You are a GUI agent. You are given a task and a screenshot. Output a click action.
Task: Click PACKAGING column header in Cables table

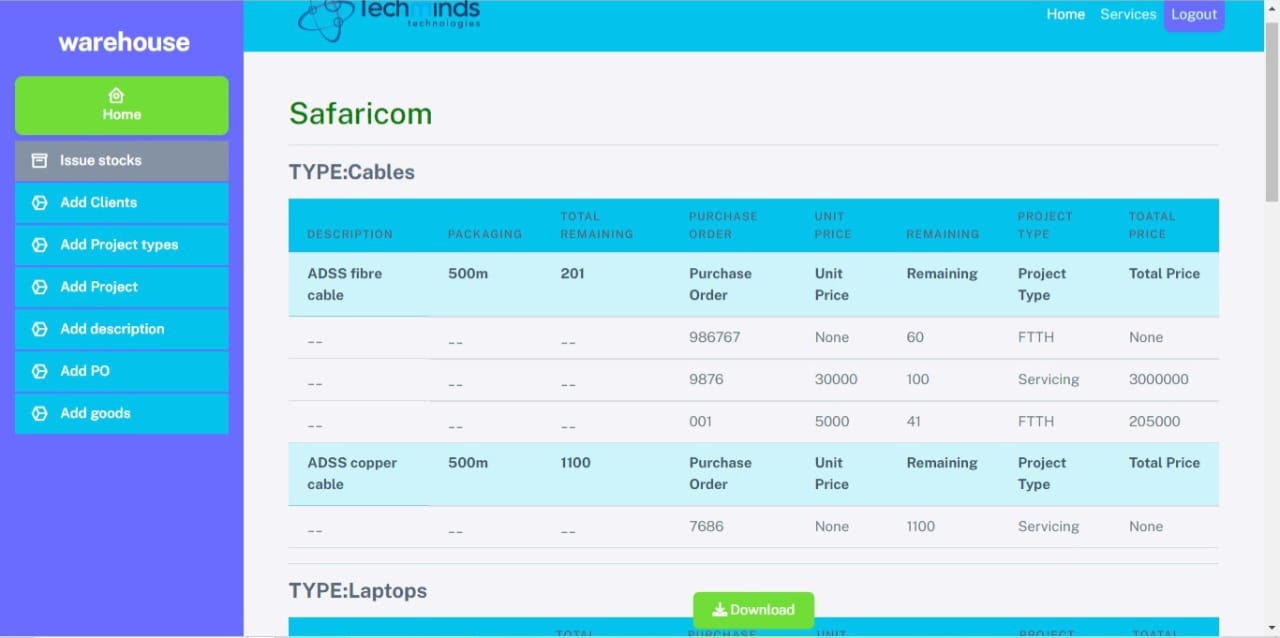[485, 234]
